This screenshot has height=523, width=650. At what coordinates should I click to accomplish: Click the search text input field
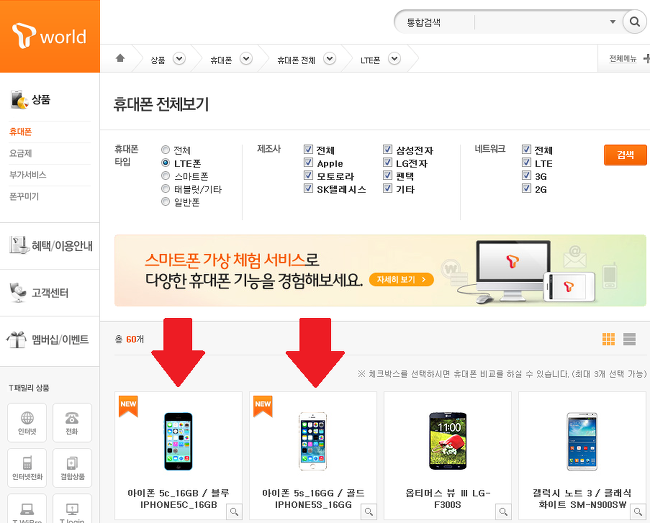(541, 22)
